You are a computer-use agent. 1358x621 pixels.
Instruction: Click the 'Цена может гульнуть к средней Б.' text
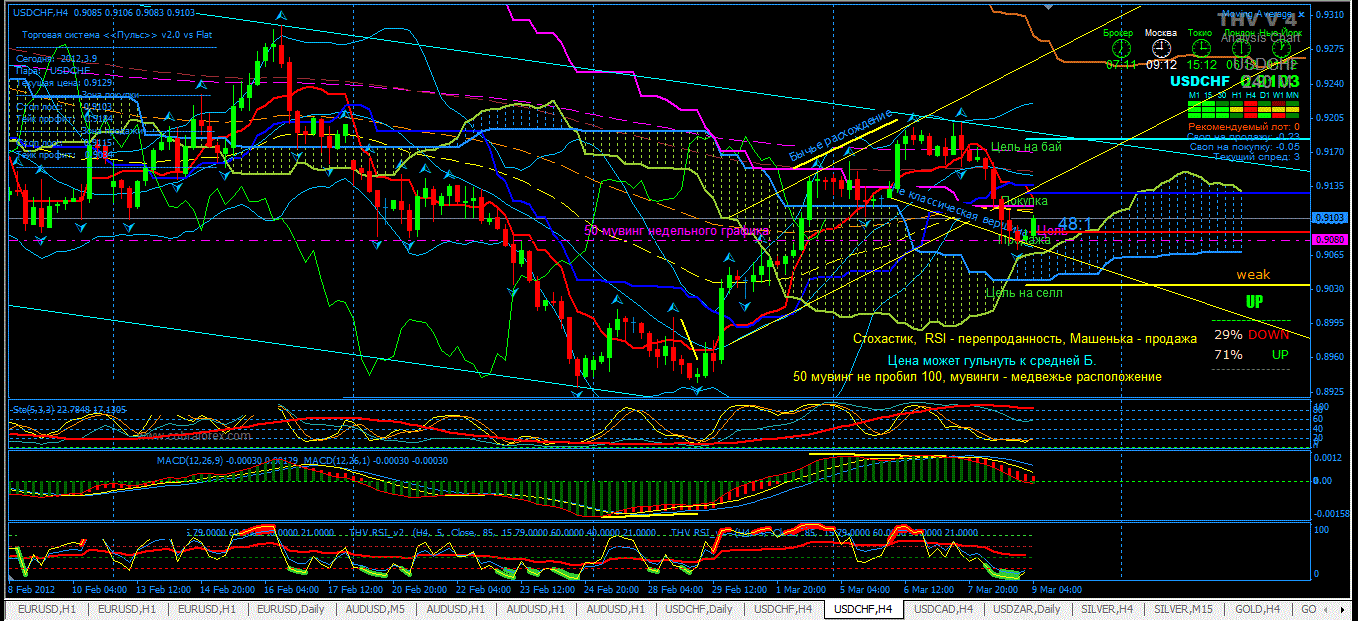(992, 360)
